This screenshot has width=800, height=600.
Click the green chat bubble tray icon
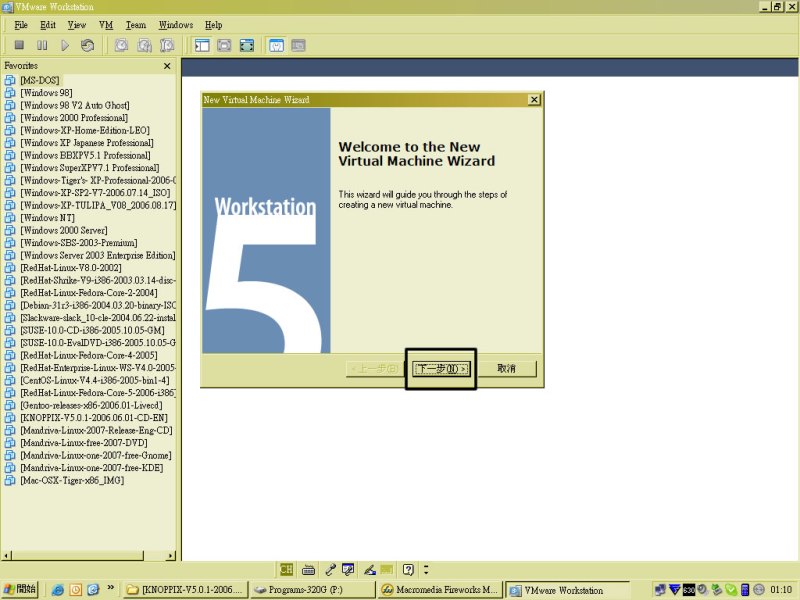(x=731, y=590)
